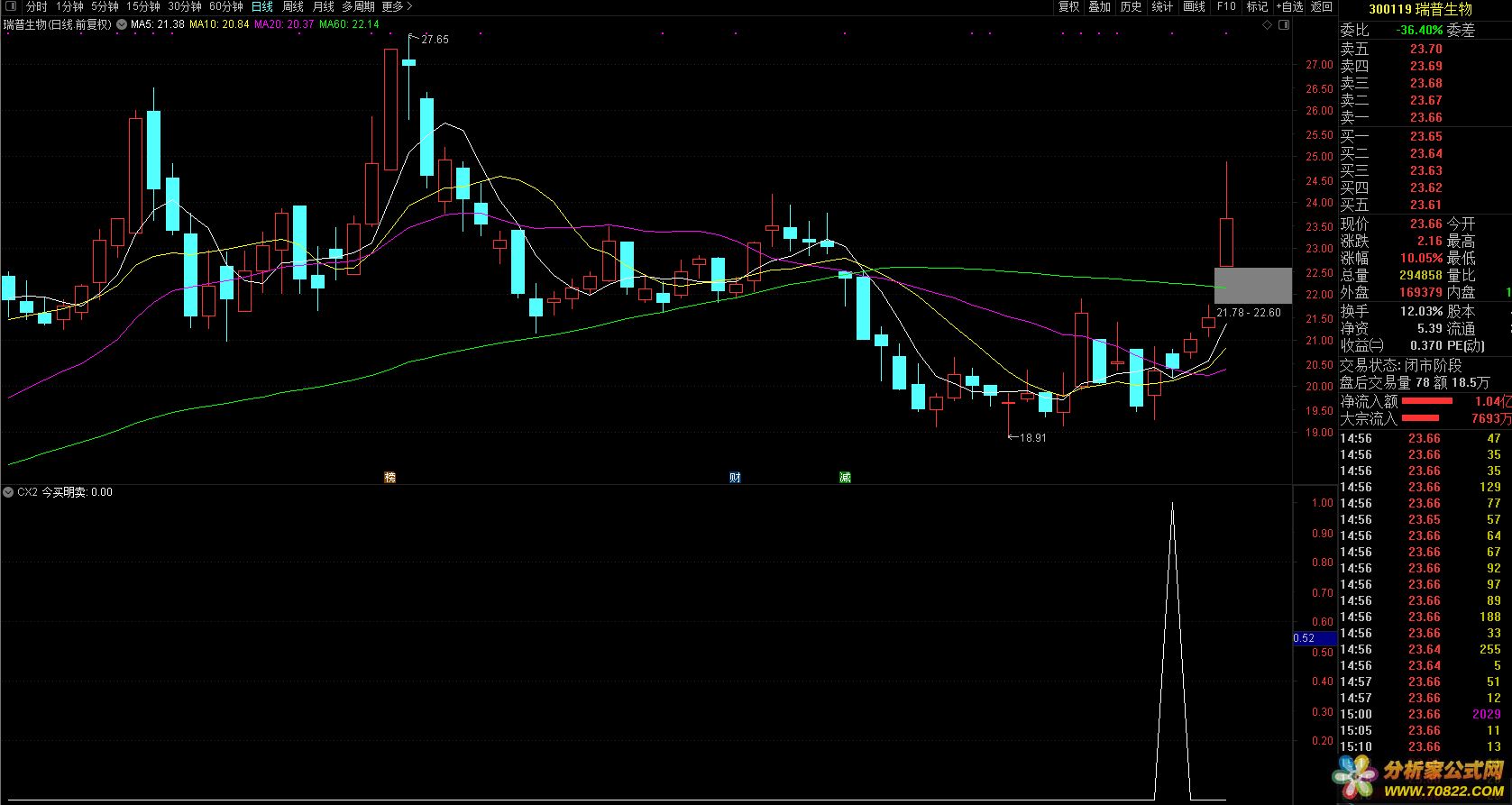Click the MA5: 21.38 label
This screenshot has height=805, width=1512.
(x=158, y=24)
